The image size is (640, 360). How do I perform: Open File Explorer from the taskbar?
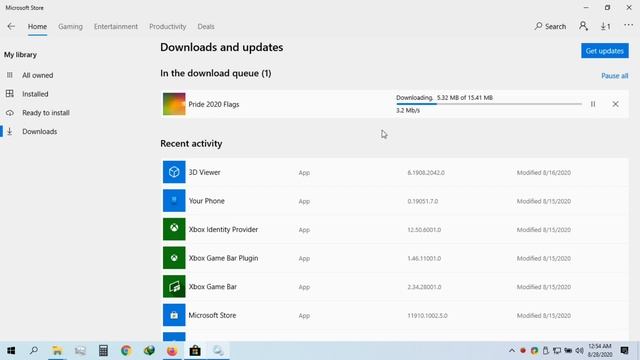click(57, 351)
